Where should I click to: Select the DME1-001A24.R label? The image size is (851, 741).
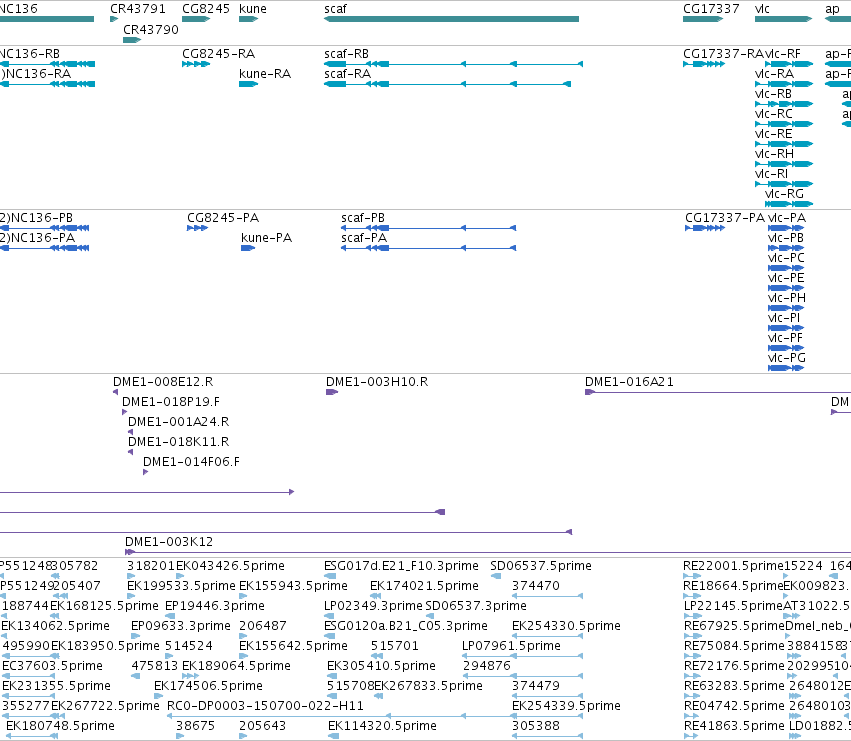[x=179, y=422]
